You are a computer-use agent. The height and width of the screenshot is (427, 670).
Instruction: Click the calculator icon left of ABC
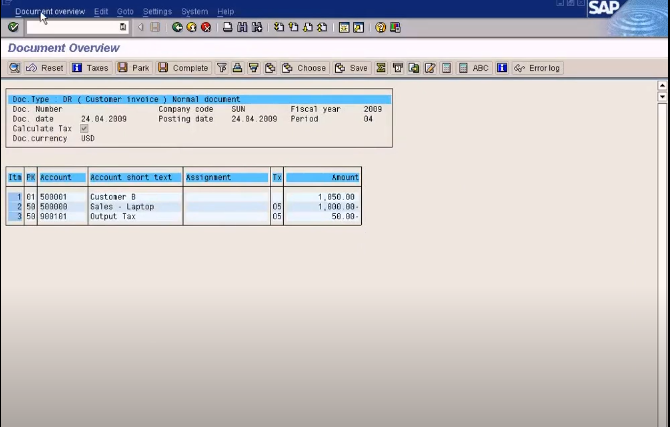pos(446,68)
